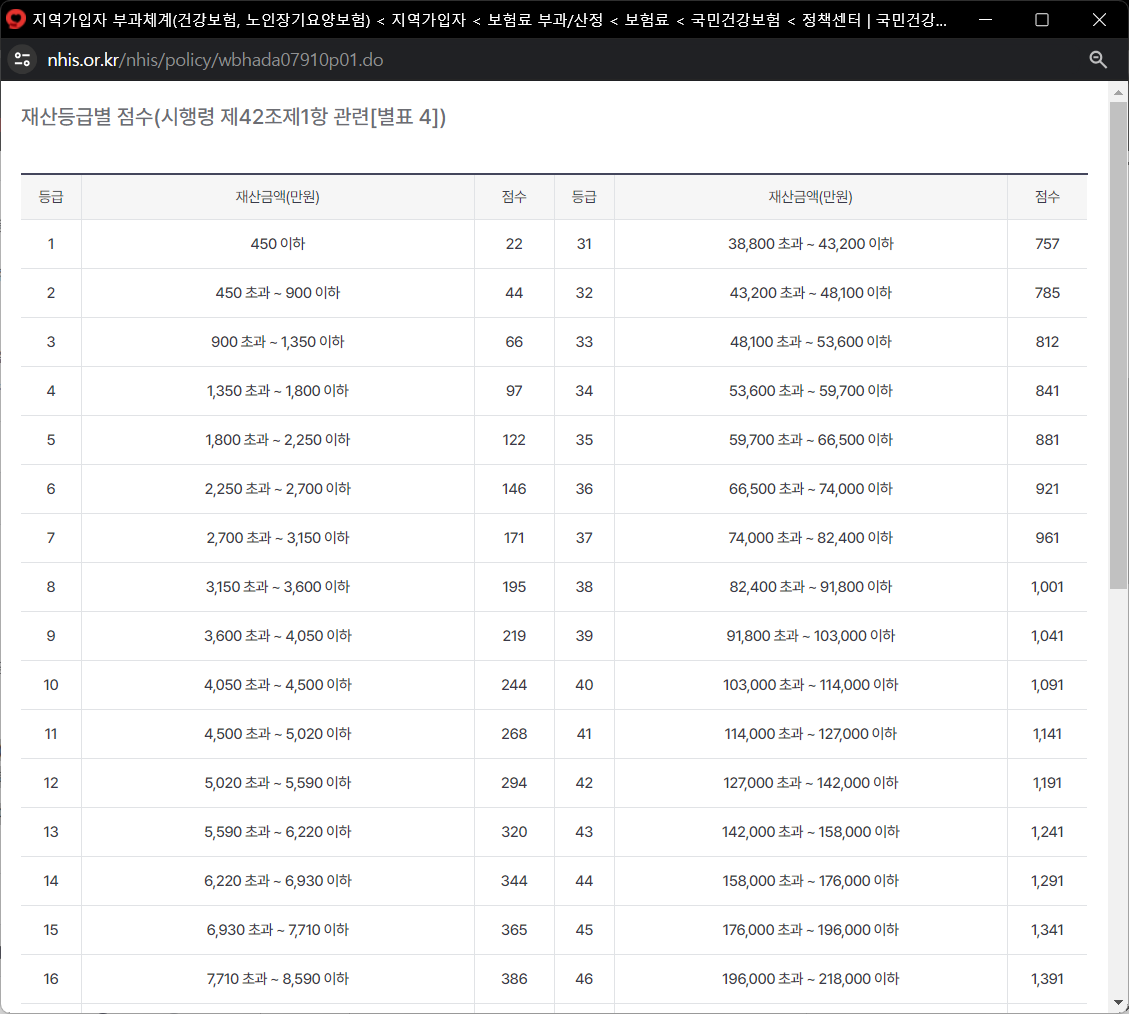The height and width of the screenshot is (1014, 1129).
Task: Click score value '881' for grade 35
Action: tap(1047, 440)
